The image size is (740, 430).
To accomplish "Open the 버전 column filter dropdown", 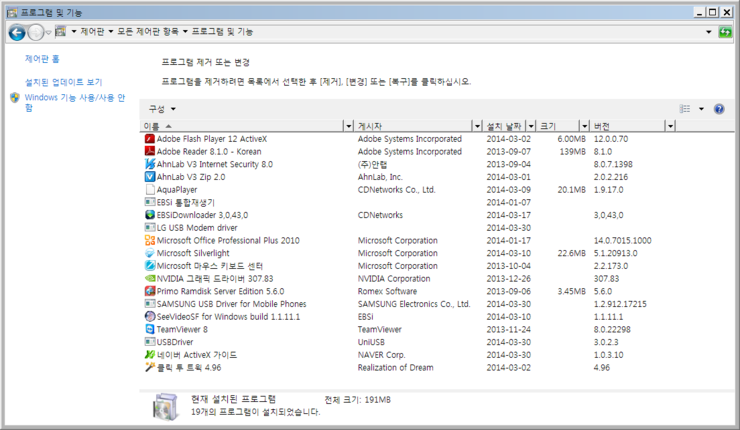I will tap(671, 126).
